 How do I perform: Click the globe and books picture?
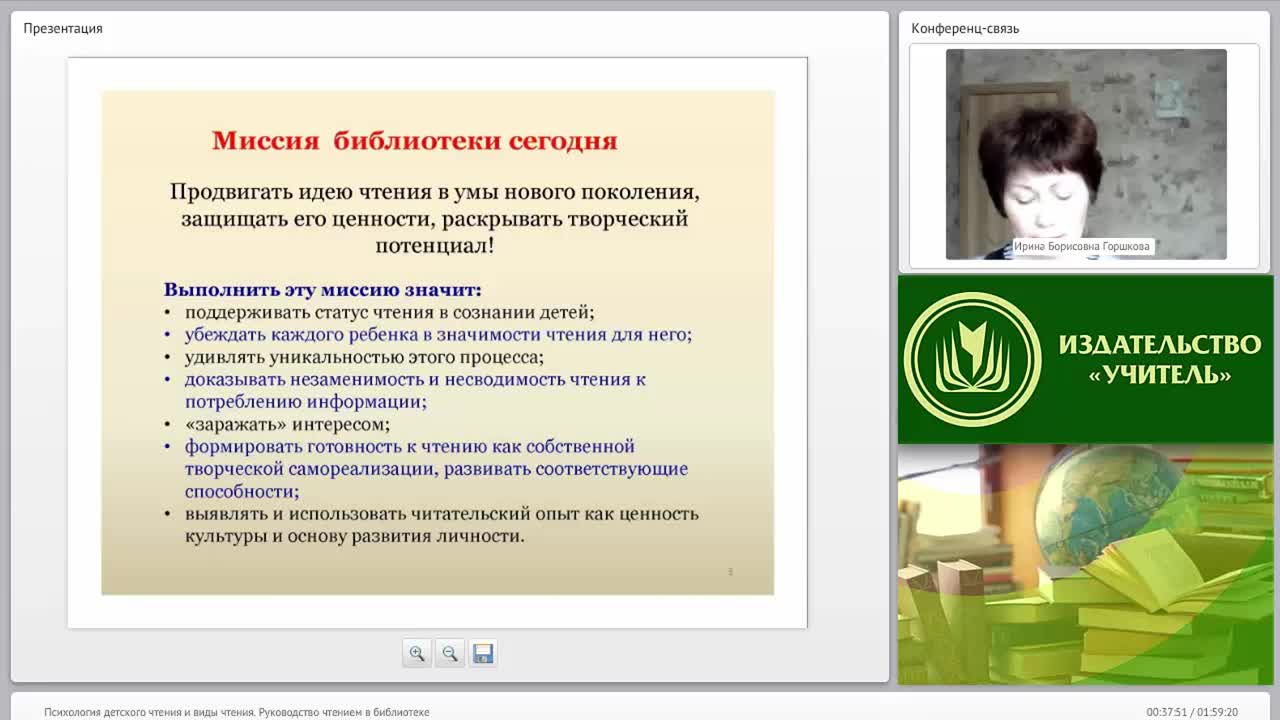tap(1085, 565)
